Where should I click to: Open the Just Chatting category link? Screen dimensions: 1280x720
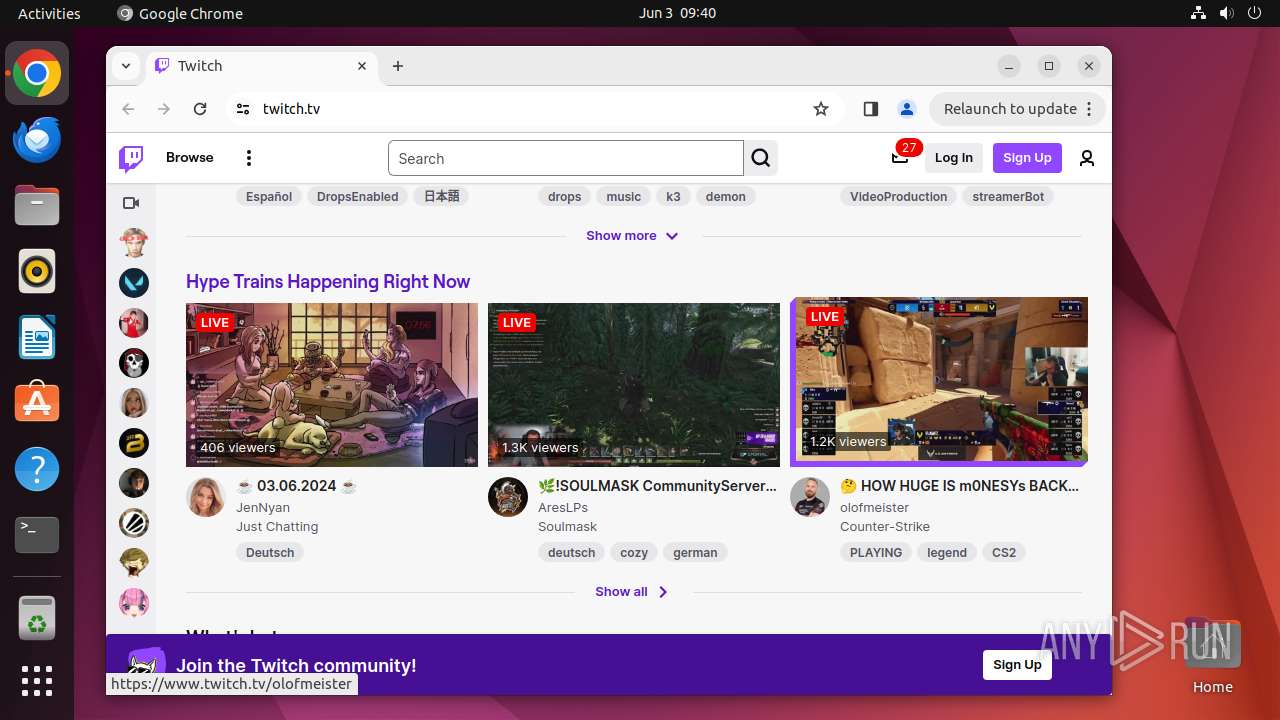277,527
